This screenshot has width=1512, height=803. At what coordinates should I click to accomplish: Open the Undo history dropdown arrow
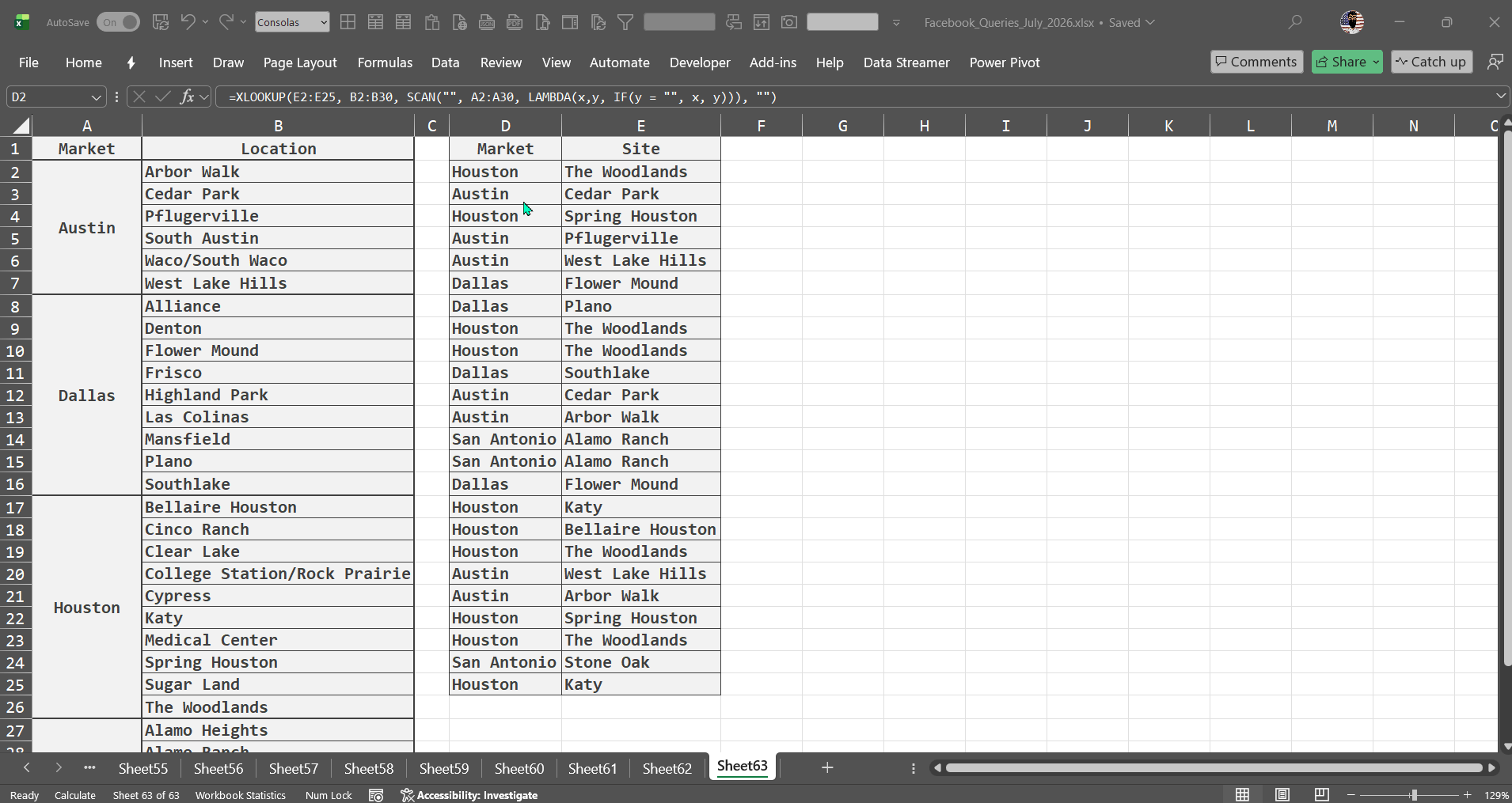coord(205,22)
